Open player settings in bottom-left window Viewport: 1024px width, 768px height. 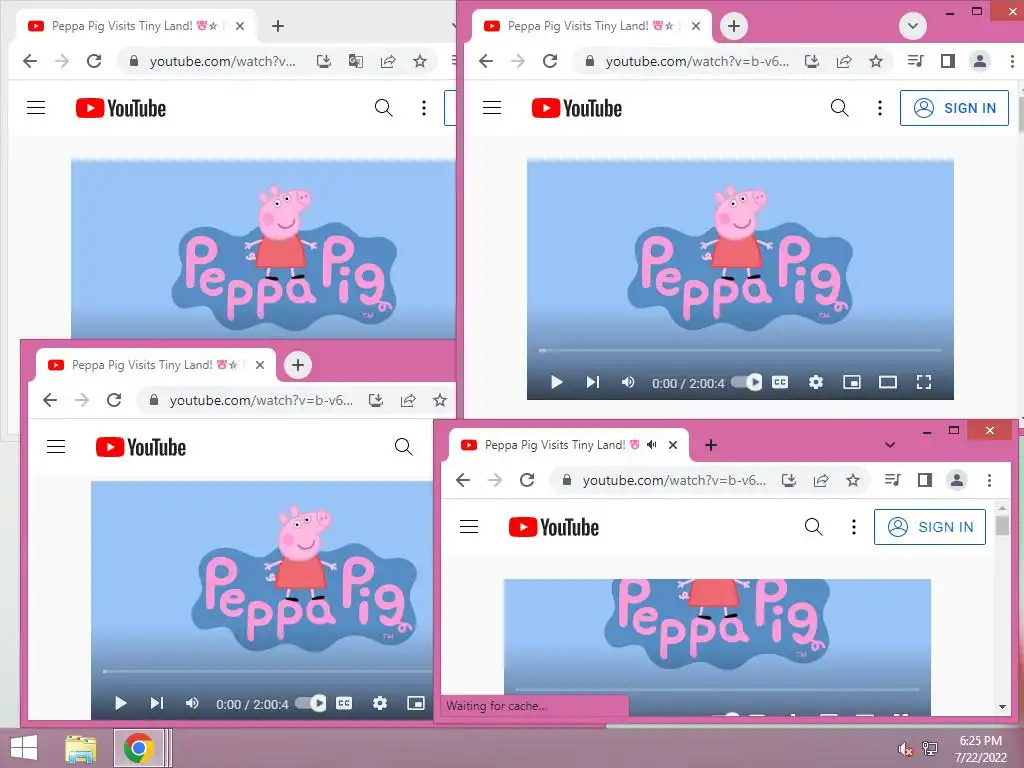click(379, 703)
